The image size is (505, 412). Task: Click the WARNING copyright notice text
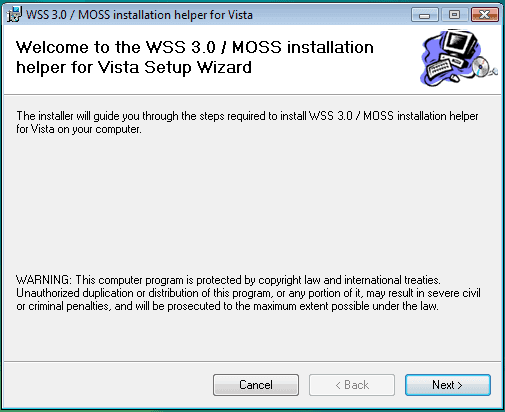(228, 280)
